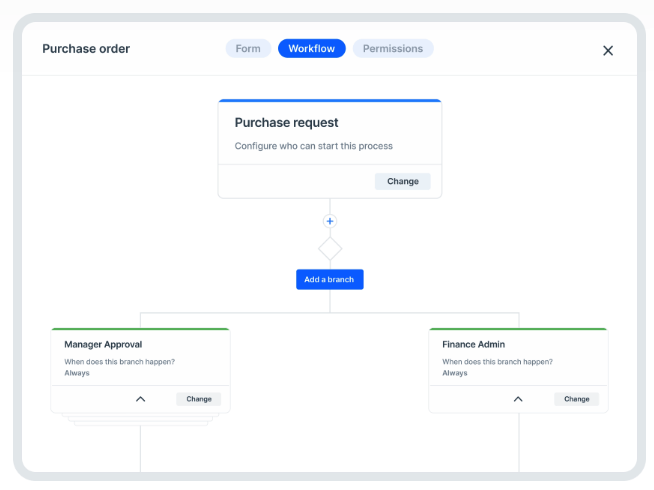Screen dimensions: 654x490
Task: Collapse the Manager Approval branch chevron
Action: 140,399
